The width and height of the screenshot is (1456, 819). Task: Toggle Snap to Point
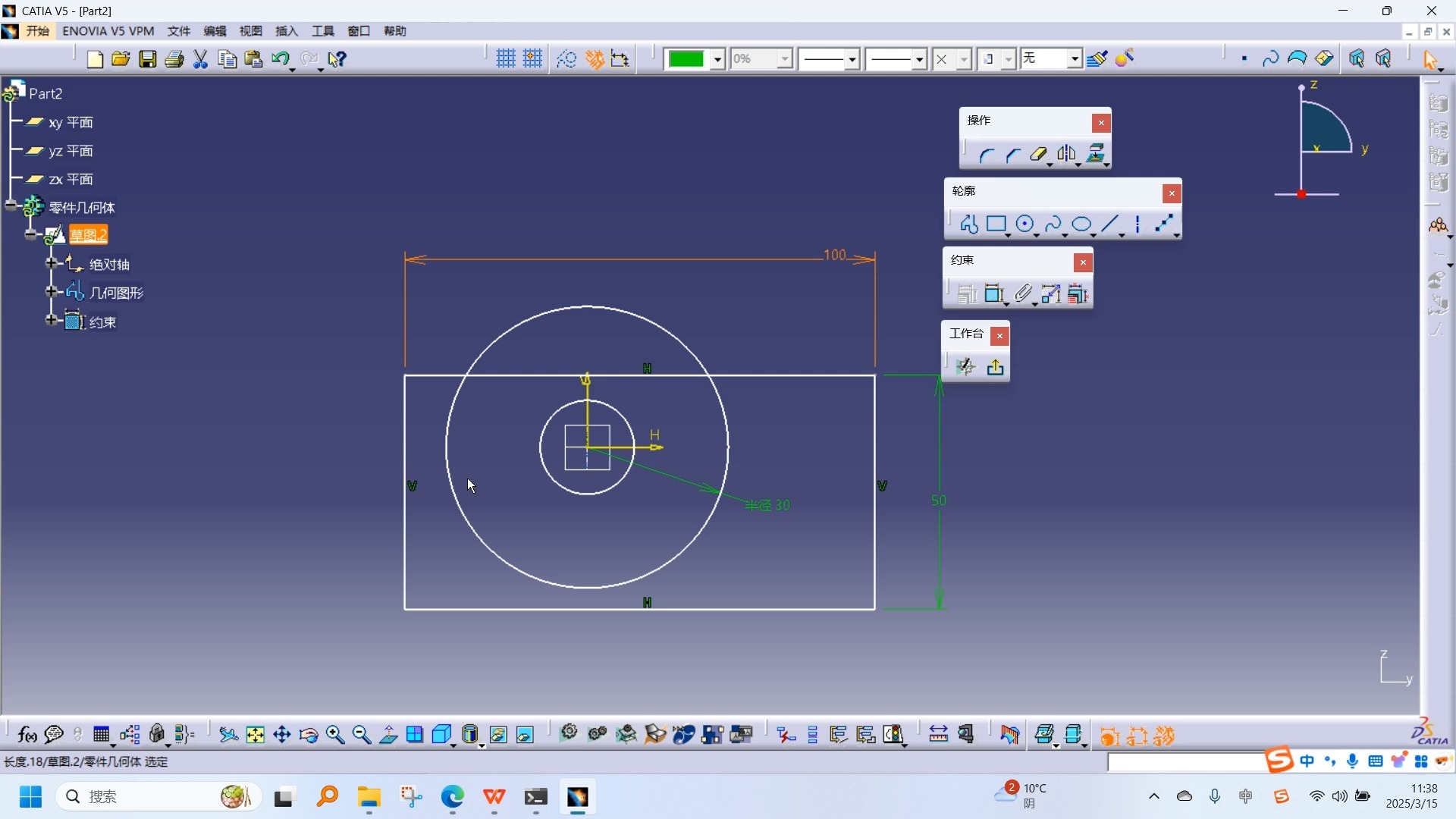[x=533, y=59]
